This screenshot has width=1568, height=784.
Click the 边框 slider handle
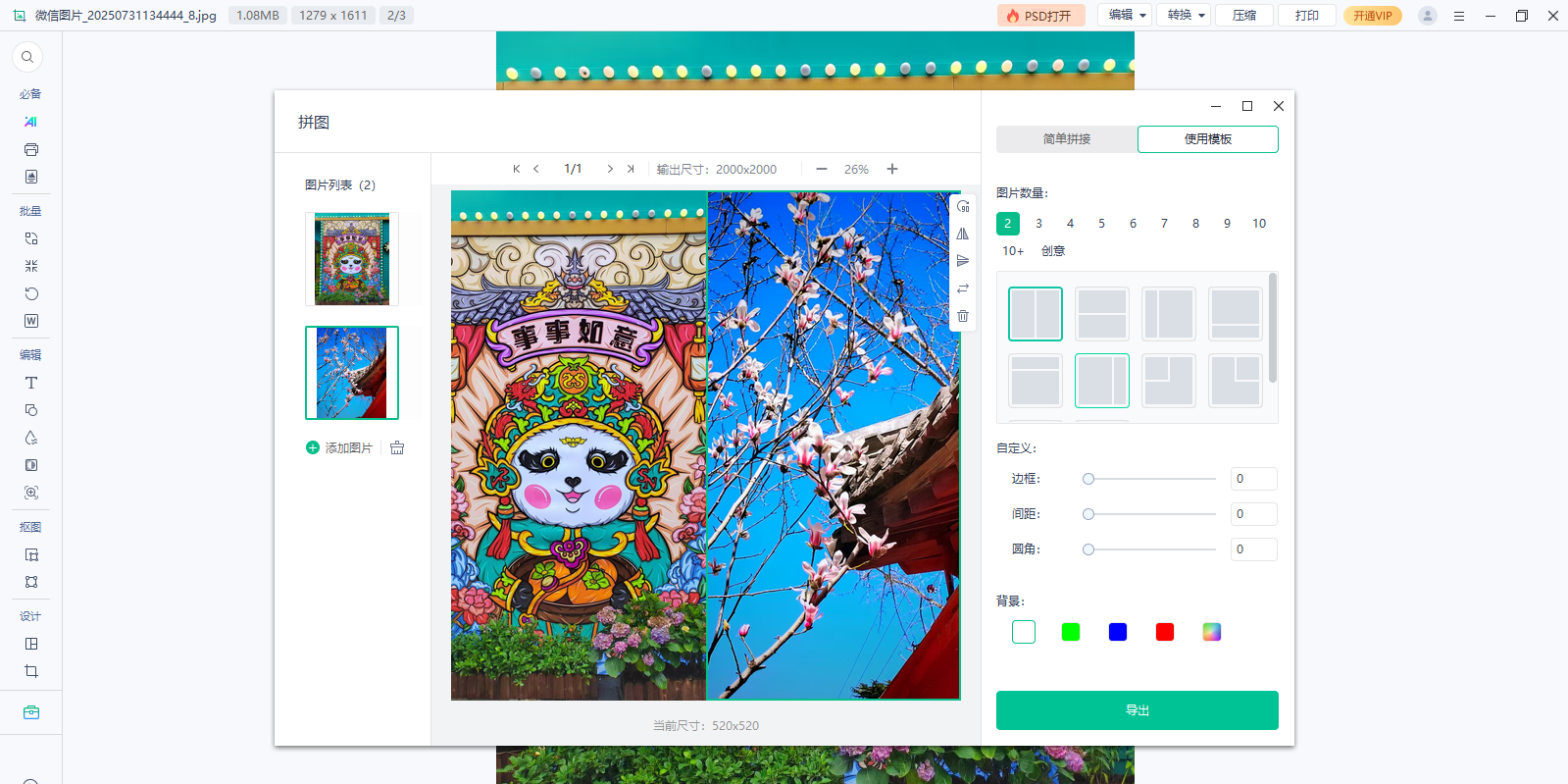[x=1088, y=479]
